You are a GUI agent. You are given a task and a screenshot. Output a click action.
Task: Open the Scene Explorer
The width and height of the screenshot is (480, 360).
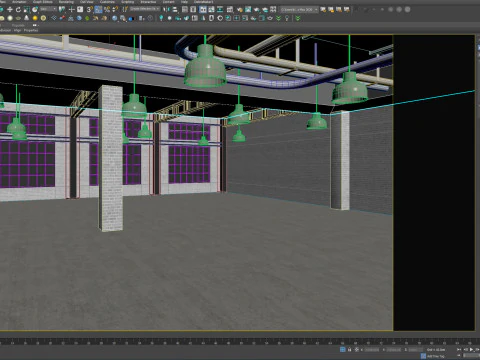point(185,9)
